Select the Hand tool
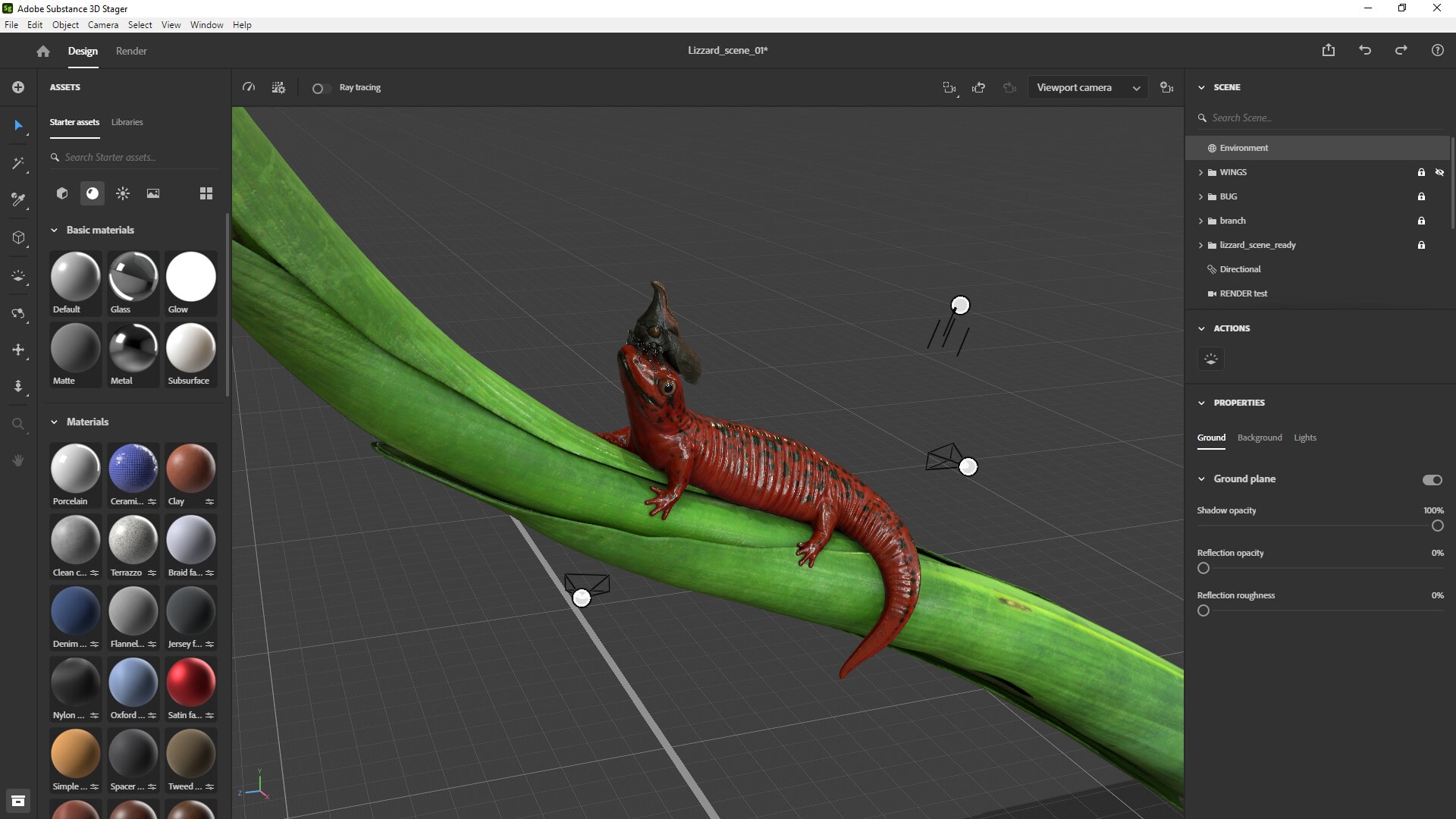Image resolution: width=1456 pixels, height=819 pixels. tap(18, 460)
